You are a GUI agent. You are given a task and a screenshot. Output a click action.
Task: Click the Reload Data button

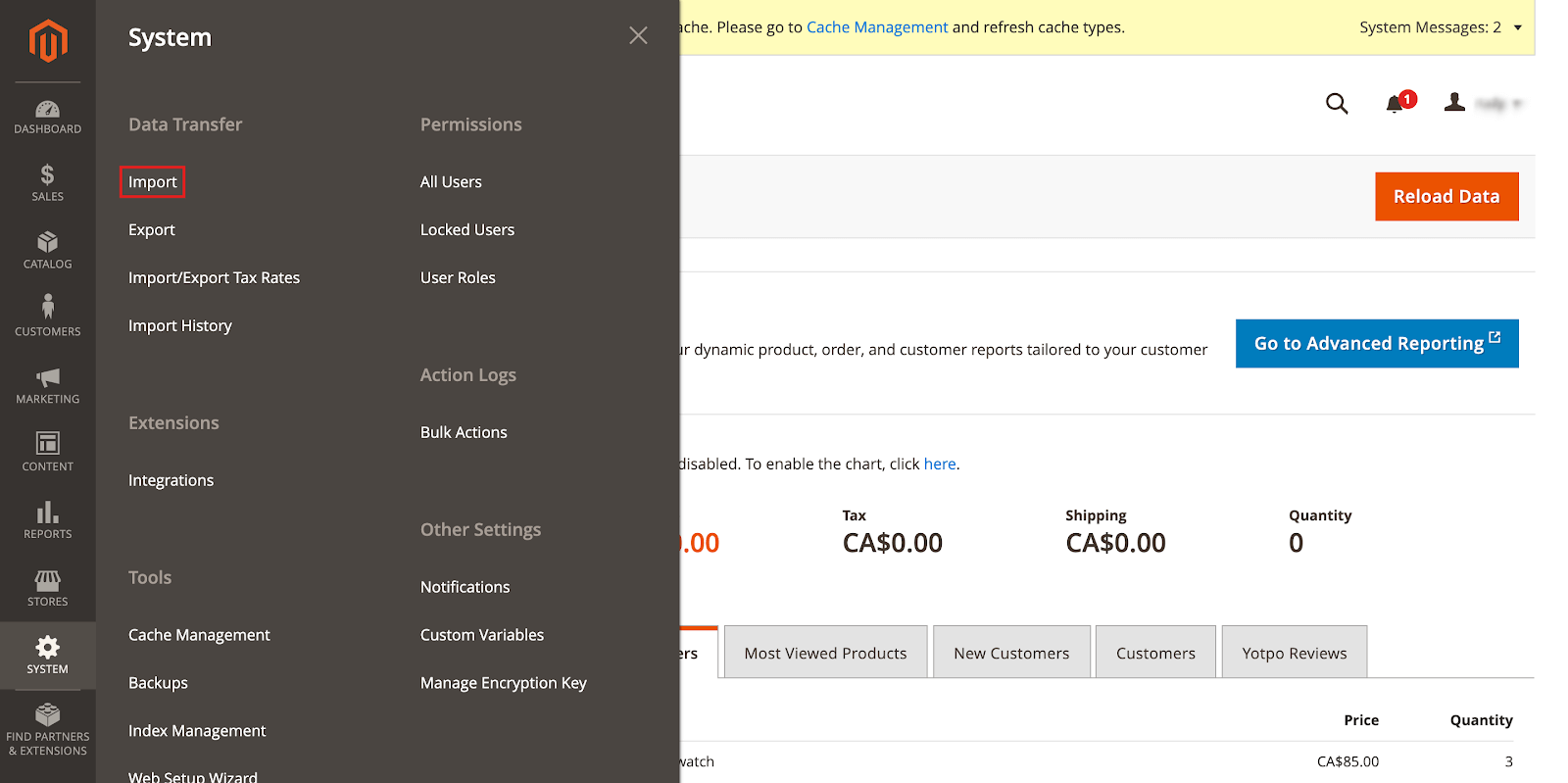[1445, 197]
